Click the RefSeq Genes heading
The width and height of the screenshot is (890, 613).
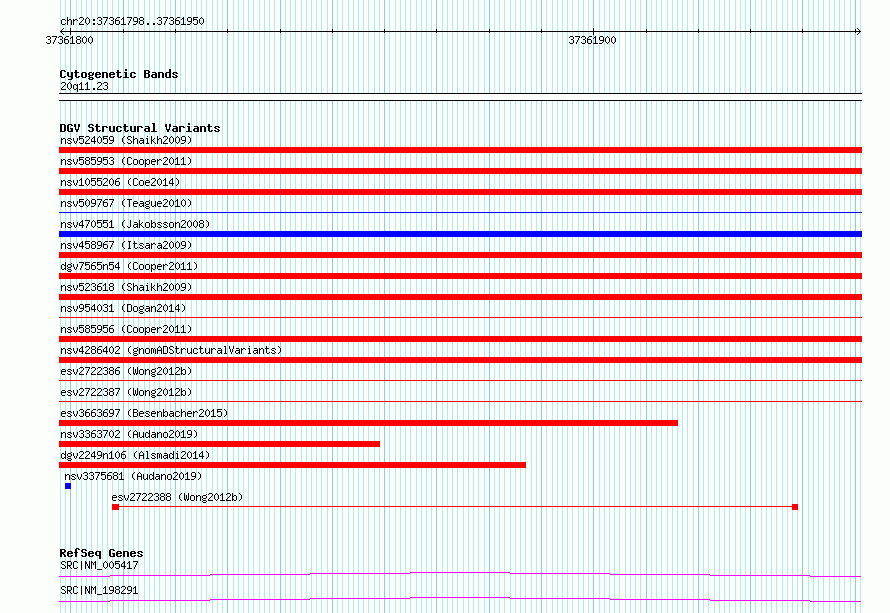click(101, 553)
